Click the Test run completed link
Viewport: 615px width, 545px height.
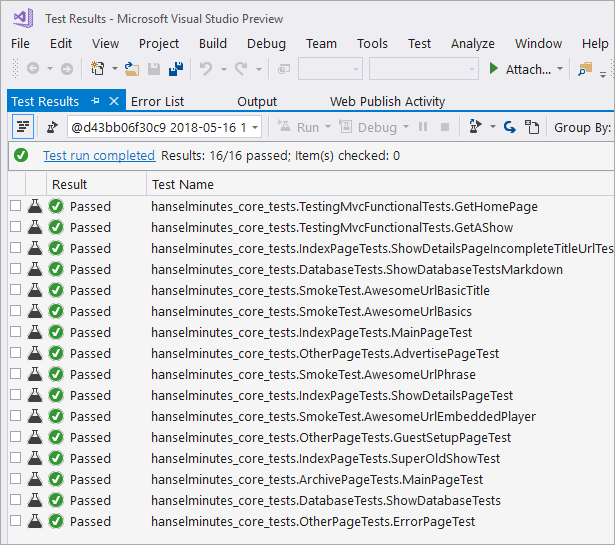pyautogui.click(x=99, y=156)
